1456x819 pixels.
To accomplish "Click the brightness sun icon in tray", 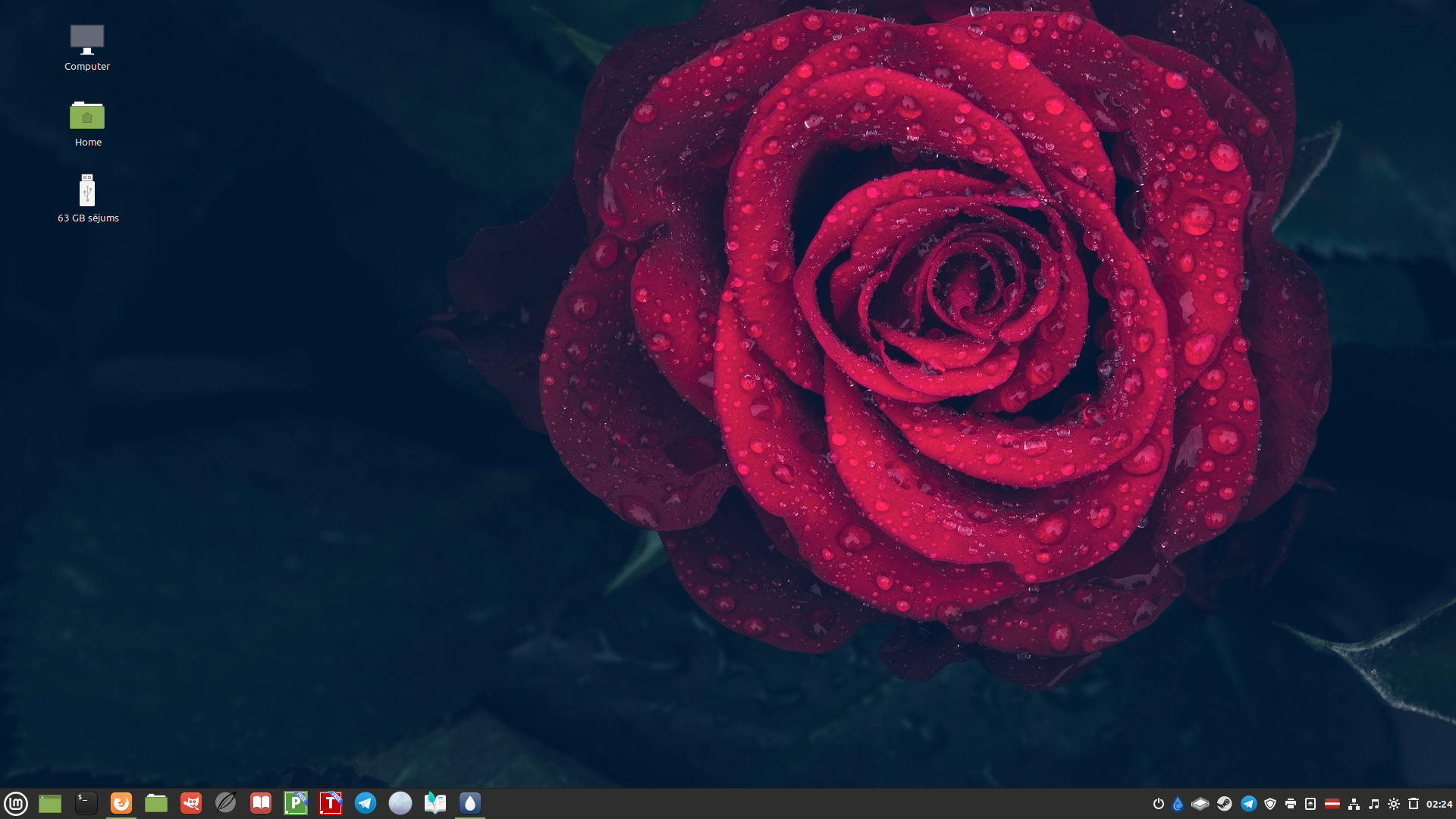I will tap(1394, 804).
